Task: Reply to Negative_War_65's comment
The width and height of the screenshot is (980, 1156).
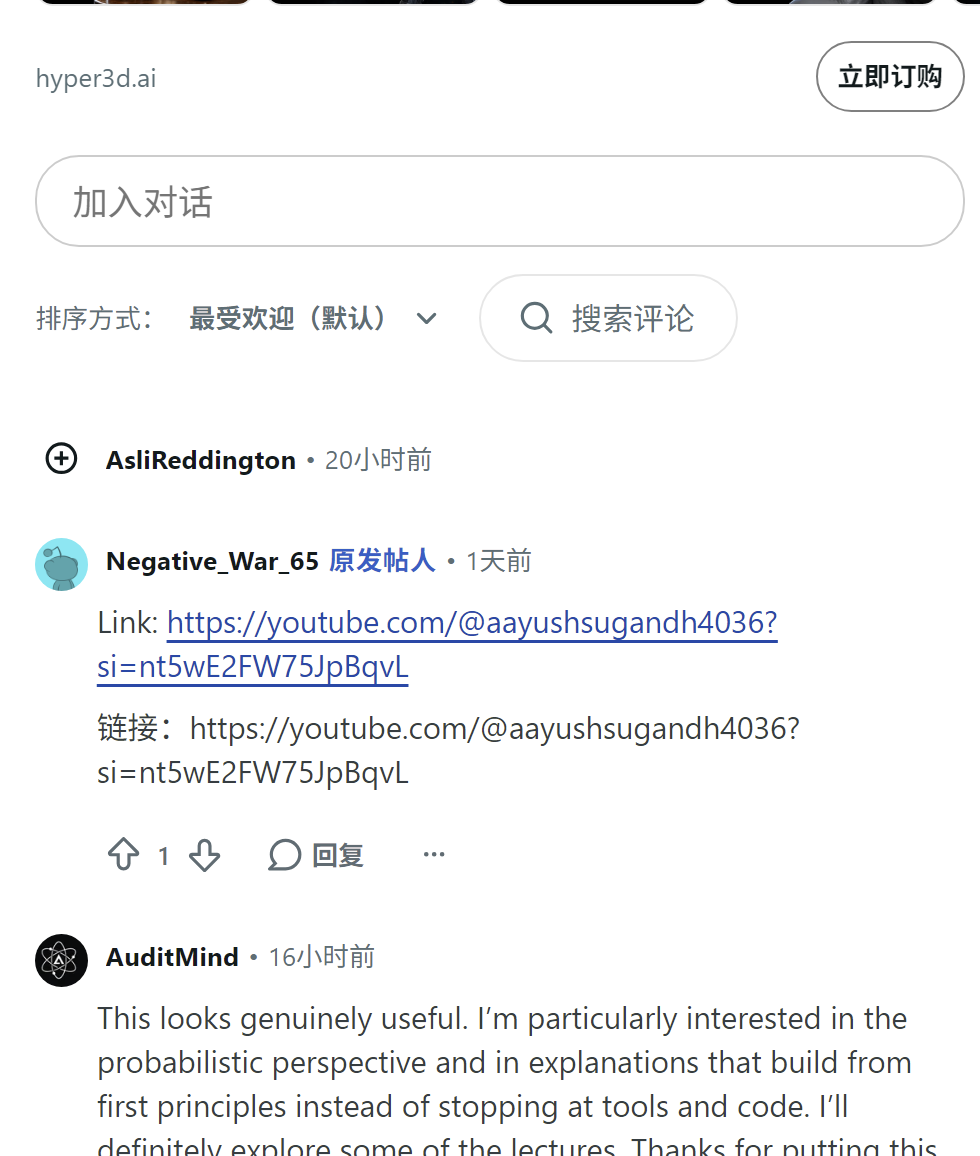Action: pyautogui.click(x=316, y=855)
